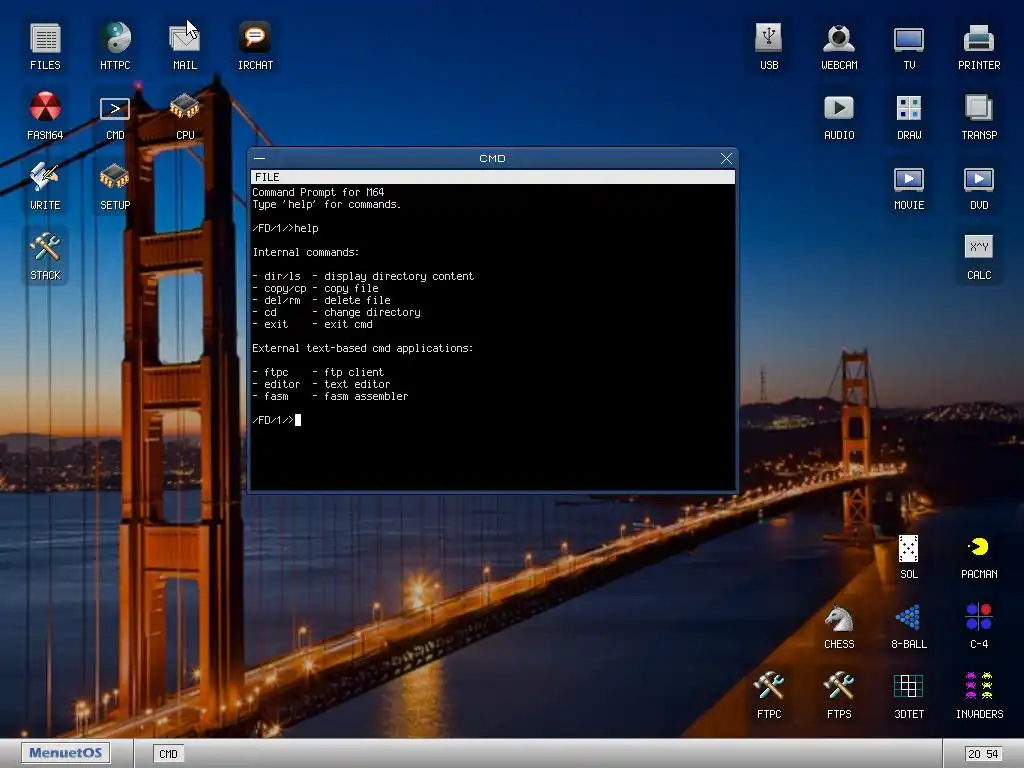Click the 'fasm - fasm assembler' line
The image size is (1024, 768).
click(x=330, y=396)
